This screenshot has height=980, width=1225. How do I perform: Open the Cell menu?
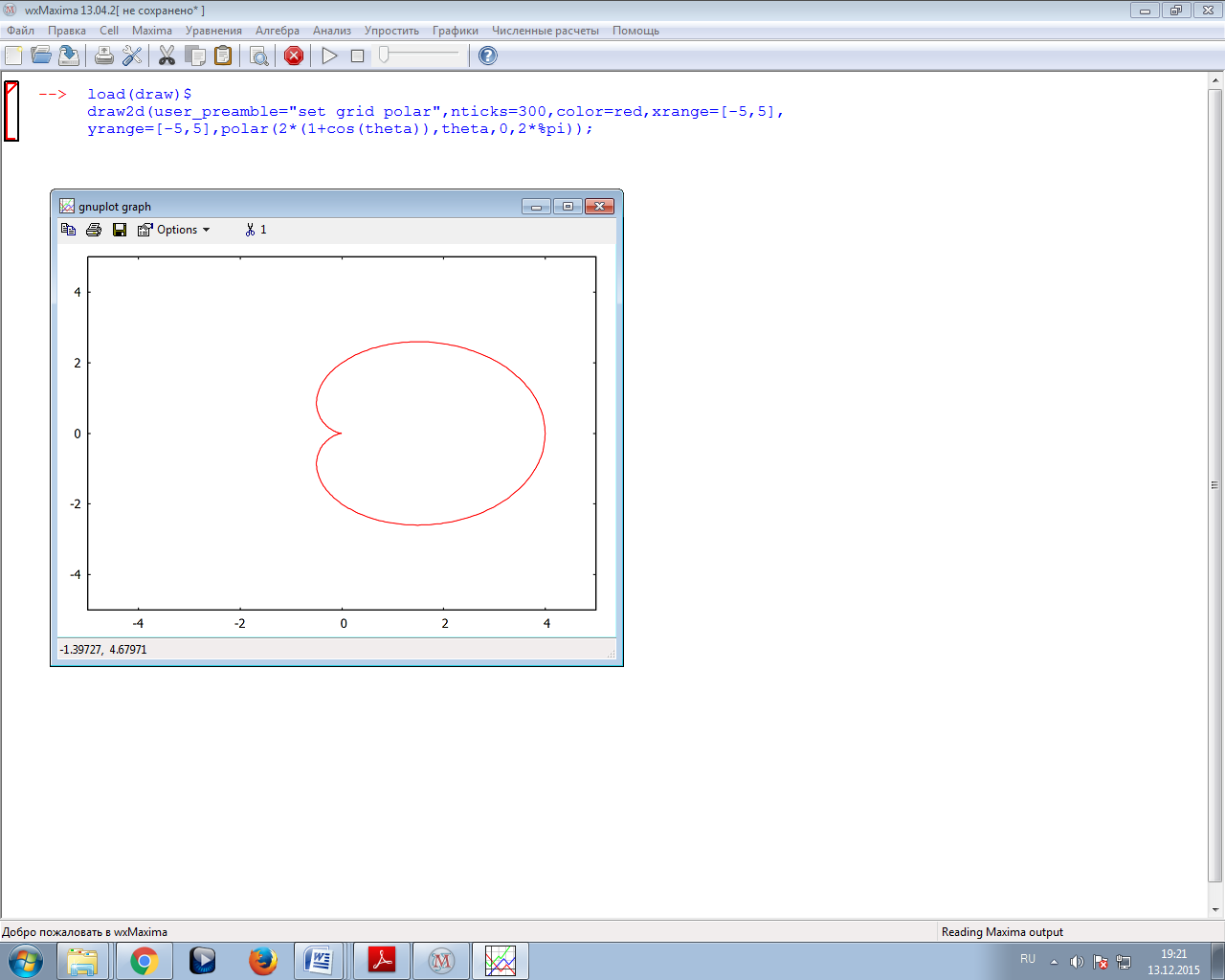(109, 31)
